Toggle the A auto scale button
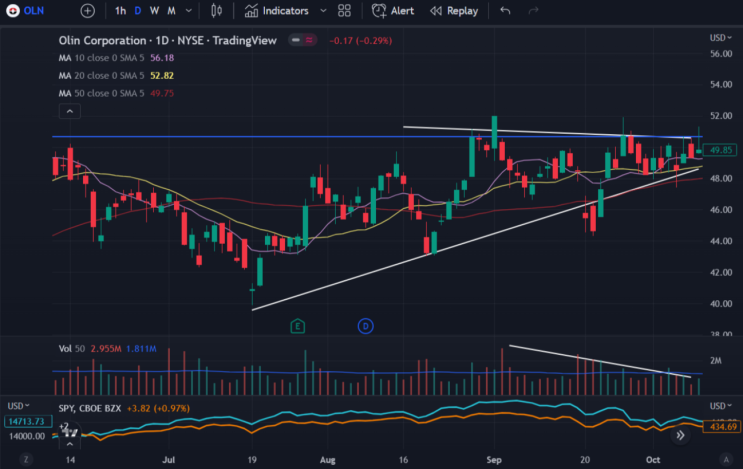 (x=726, y=459)
